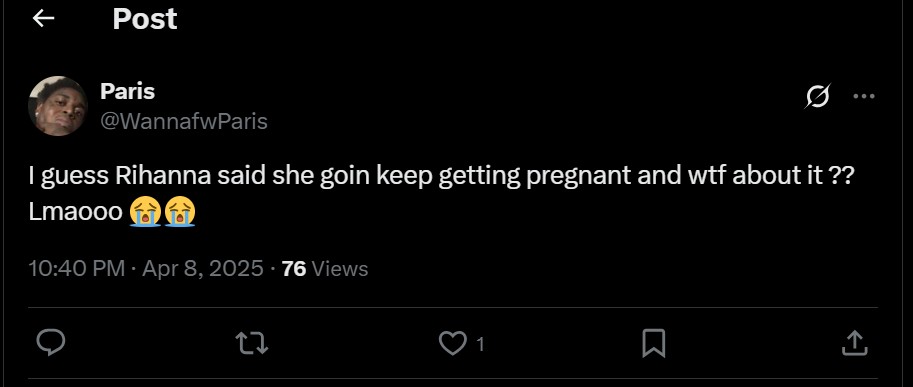
Task: Click the second crying emoji
Action: coord(180,212)
